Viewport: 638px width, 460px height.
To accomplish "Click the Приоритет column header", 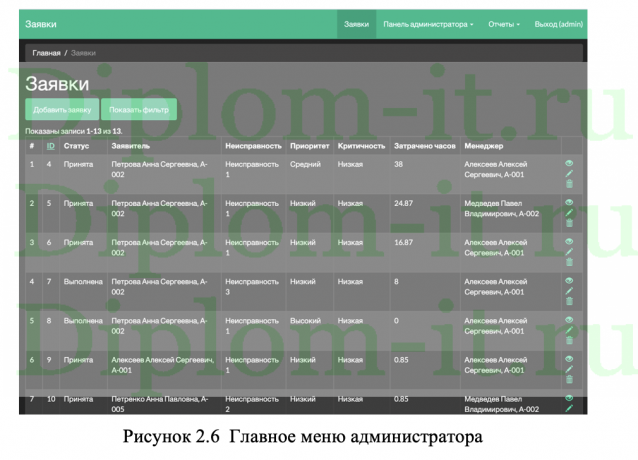I will [x=309, y=146].
